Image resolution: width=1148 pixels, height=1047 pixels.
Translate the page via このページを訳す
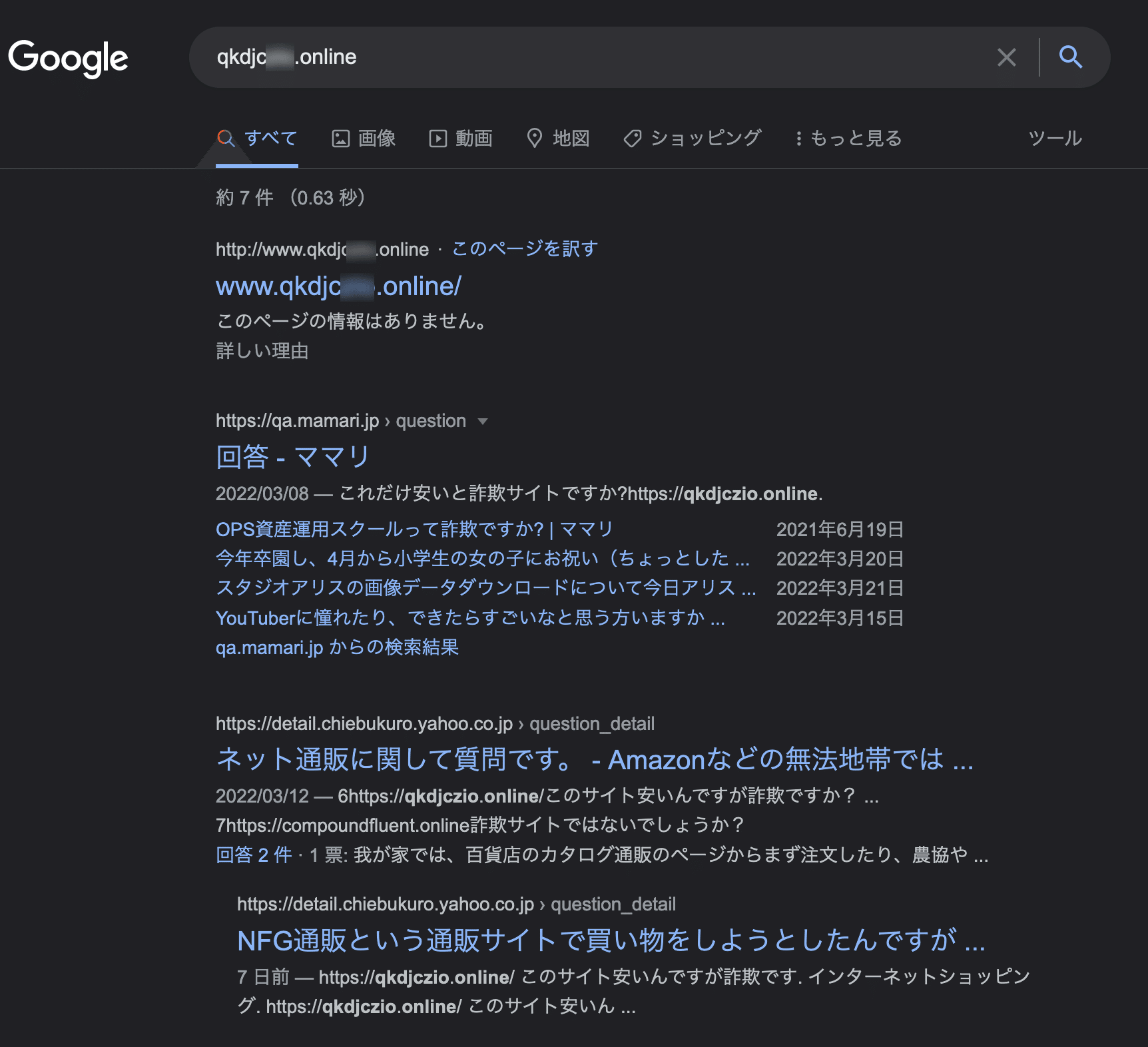coord(524,248)
